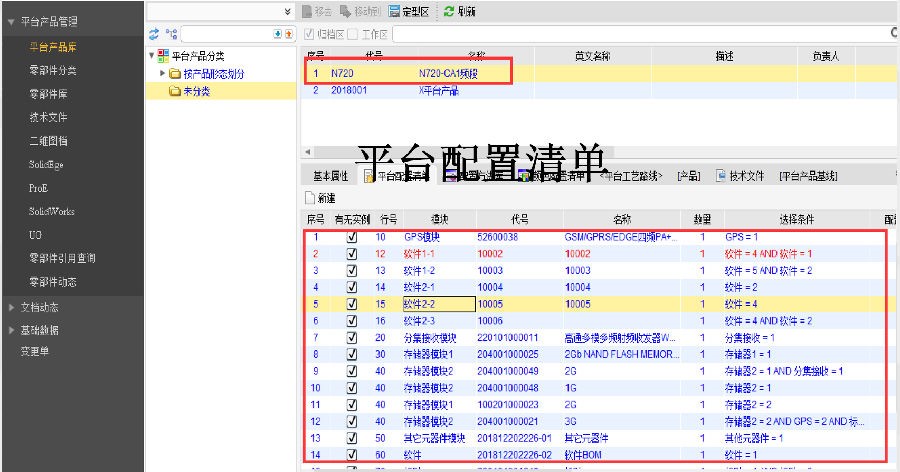Click the 定型区 toolbar icon

point(395,11)
